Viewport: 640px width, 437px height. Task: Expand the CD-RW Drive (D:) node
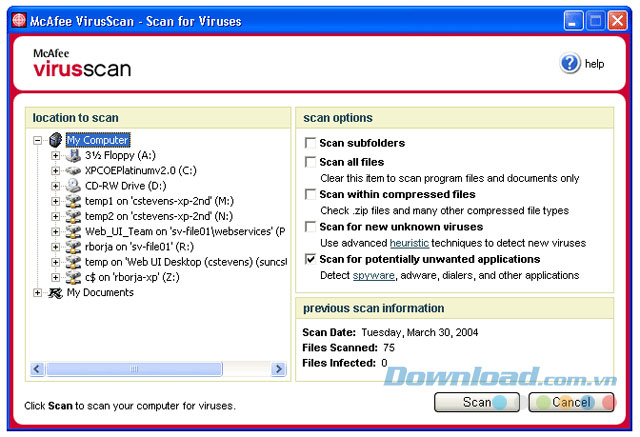56,186
